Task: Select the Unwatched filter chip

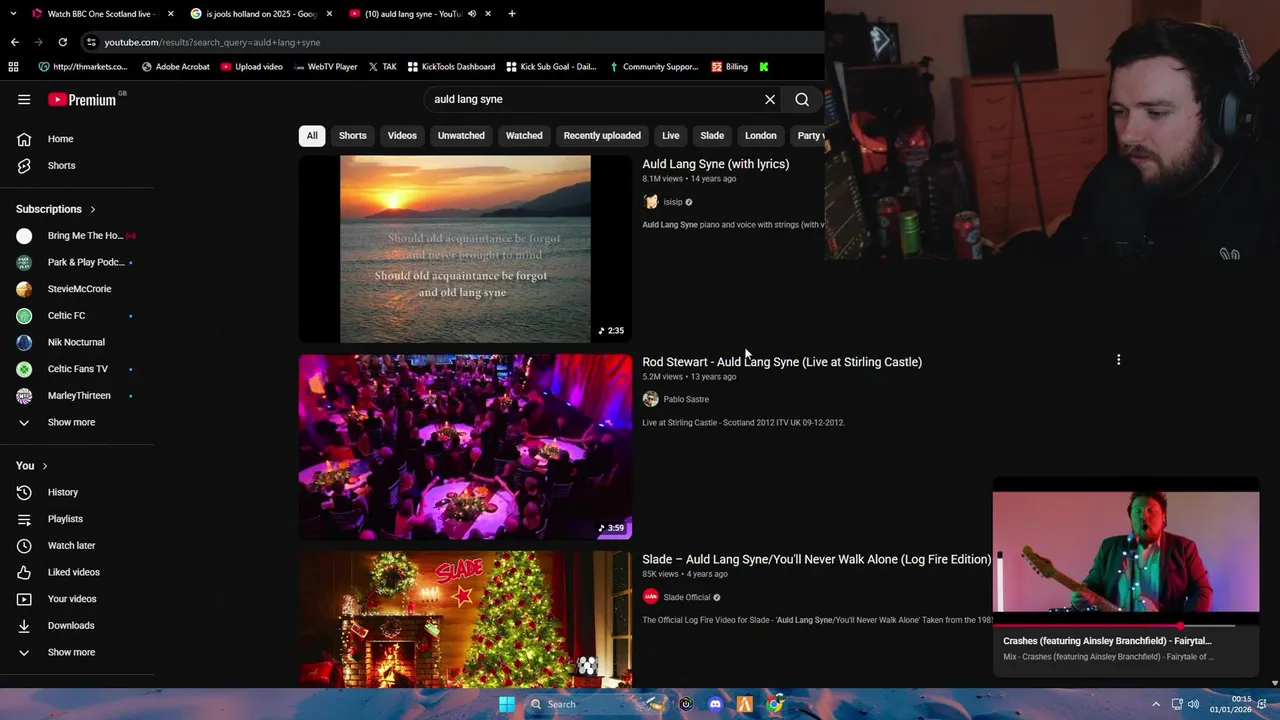Action: pos(461,135)
